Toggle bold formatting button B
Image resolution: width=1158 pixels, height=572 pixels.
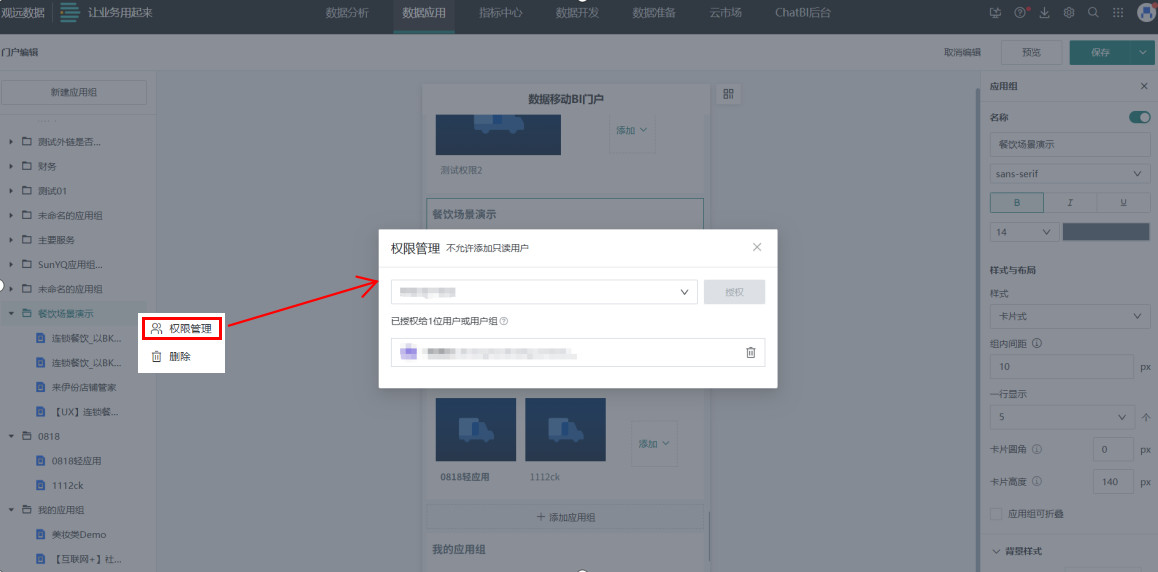[x=1016, y=203]
